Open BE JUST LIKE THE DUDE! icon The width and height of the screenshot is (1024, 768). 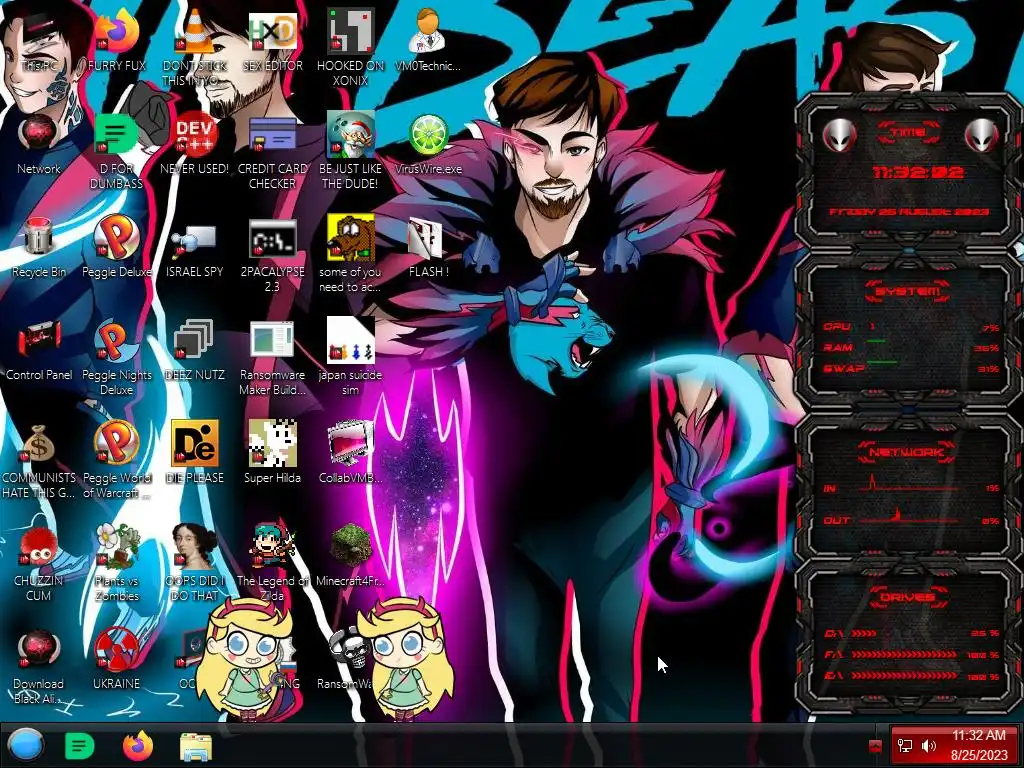tap(351, 152)
